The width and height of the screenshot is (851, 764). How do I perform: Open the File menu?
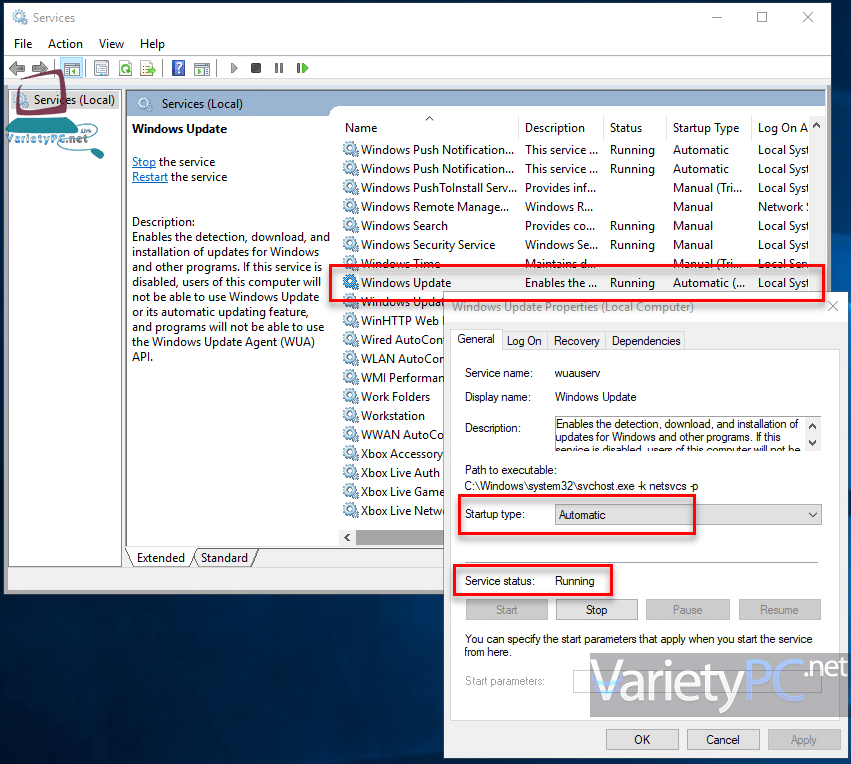click(x=23, y=44)
